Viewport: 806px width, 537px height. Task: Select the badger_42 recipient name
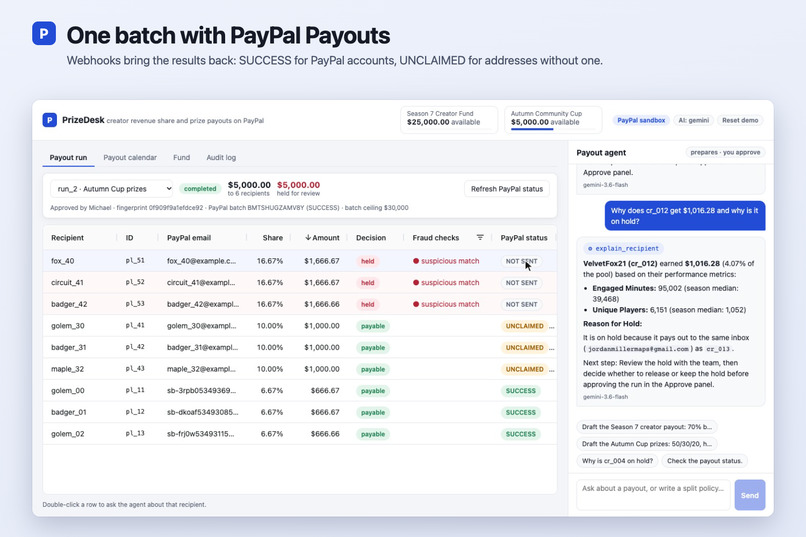[69, 304]
